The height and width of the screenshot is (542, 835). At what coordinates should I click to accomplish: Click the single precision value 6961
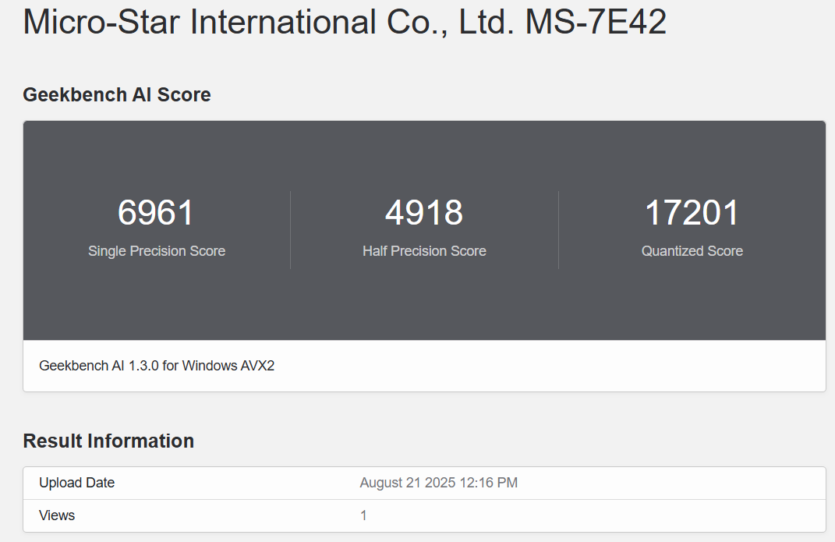tap(155, 212)
